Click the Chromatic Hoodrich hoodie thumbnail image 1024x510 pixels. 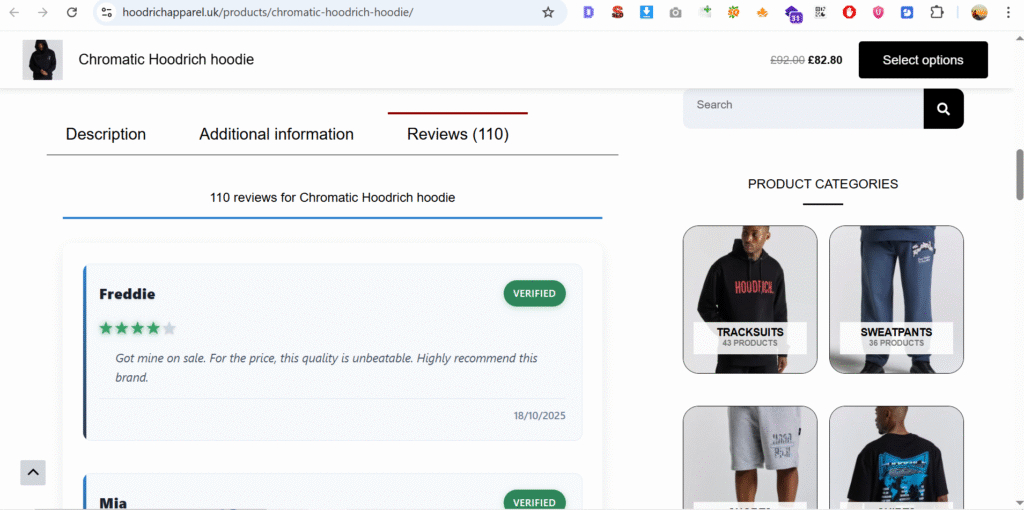coord(43,60)
